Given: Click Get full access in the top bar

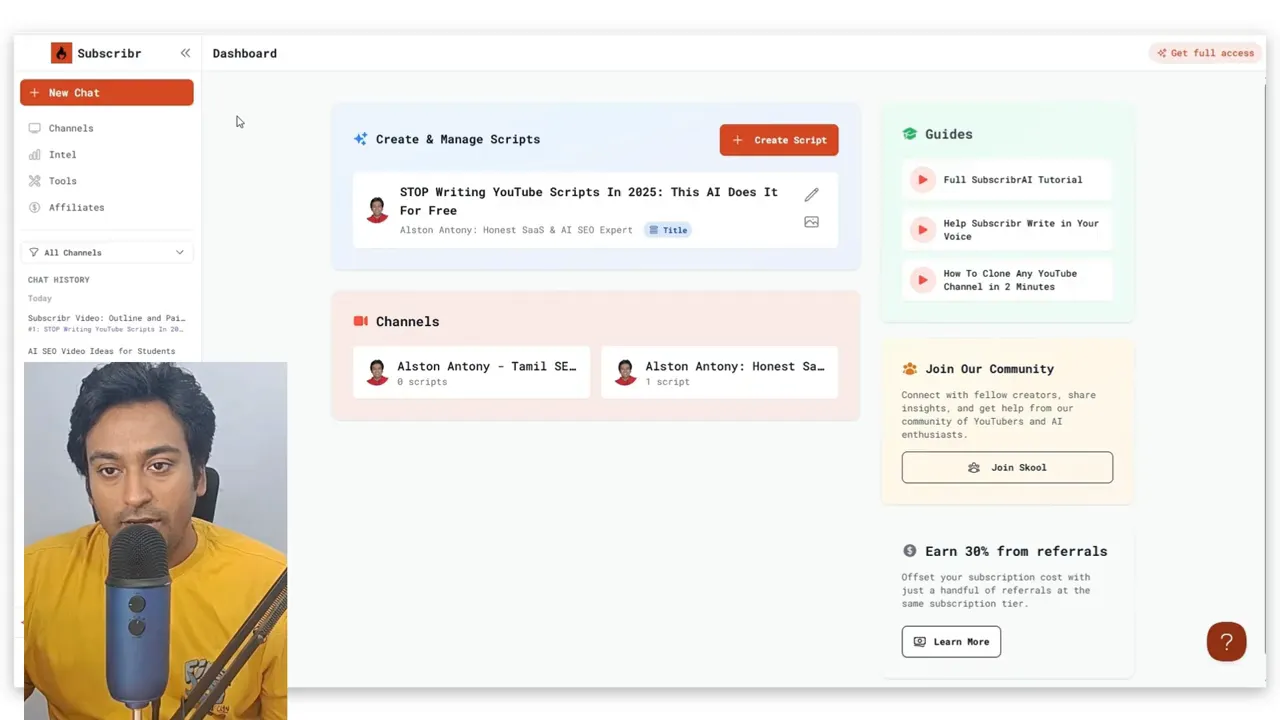Looking at the screenshot, I should (1205, 53).
